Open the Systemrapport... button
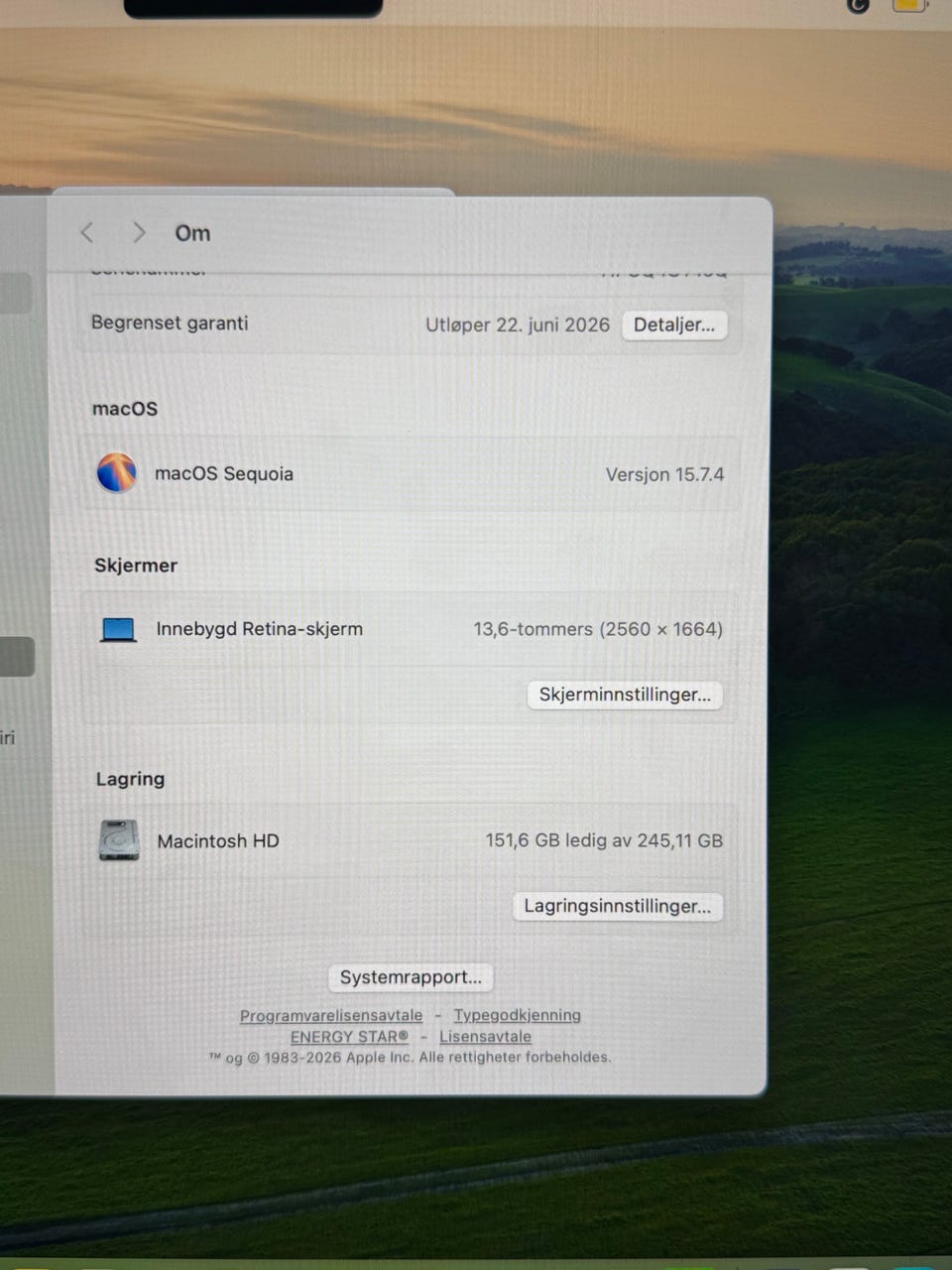The height and width of the screenshot is (1270, 952). click(x=411, y=977)
